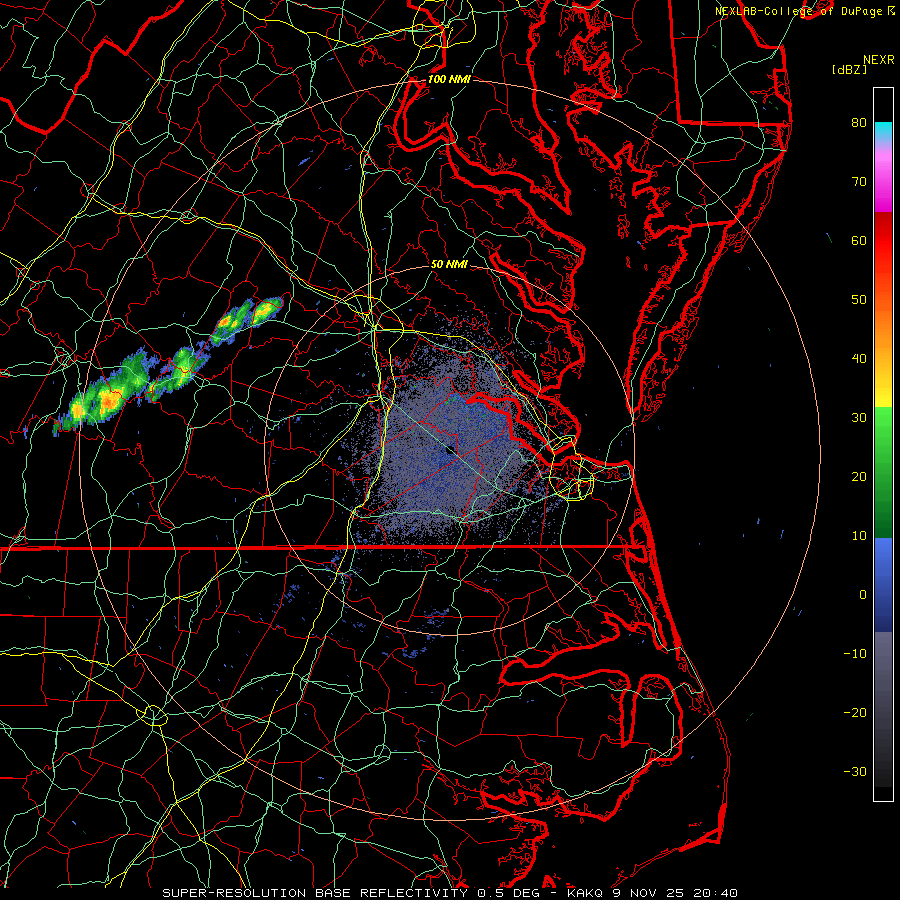Click the NEXLAB-College of DuPage credit text

click(x=798, y=11)
